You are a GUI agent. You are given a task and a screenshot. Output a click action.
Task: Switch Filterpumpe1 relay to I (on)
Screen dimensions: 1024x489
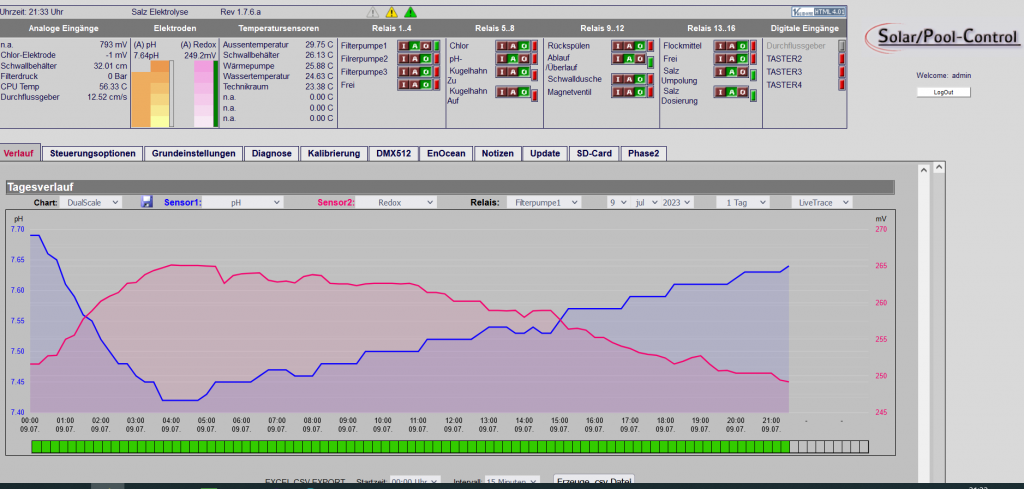point(404,46)
